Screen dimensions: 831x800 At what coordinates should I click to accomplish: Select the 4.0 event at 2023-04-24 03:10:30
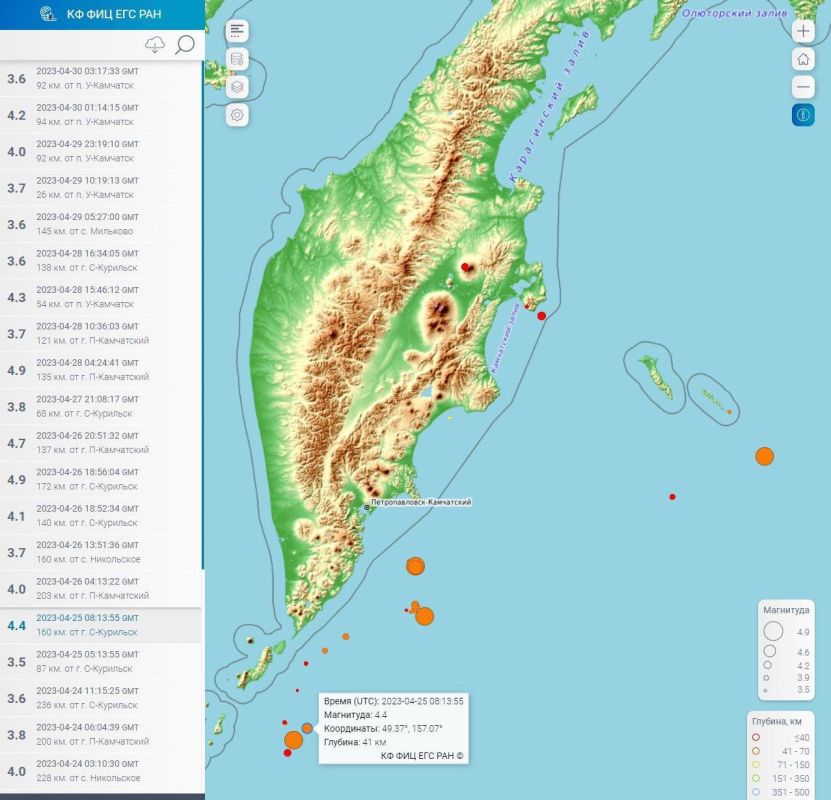101,771
